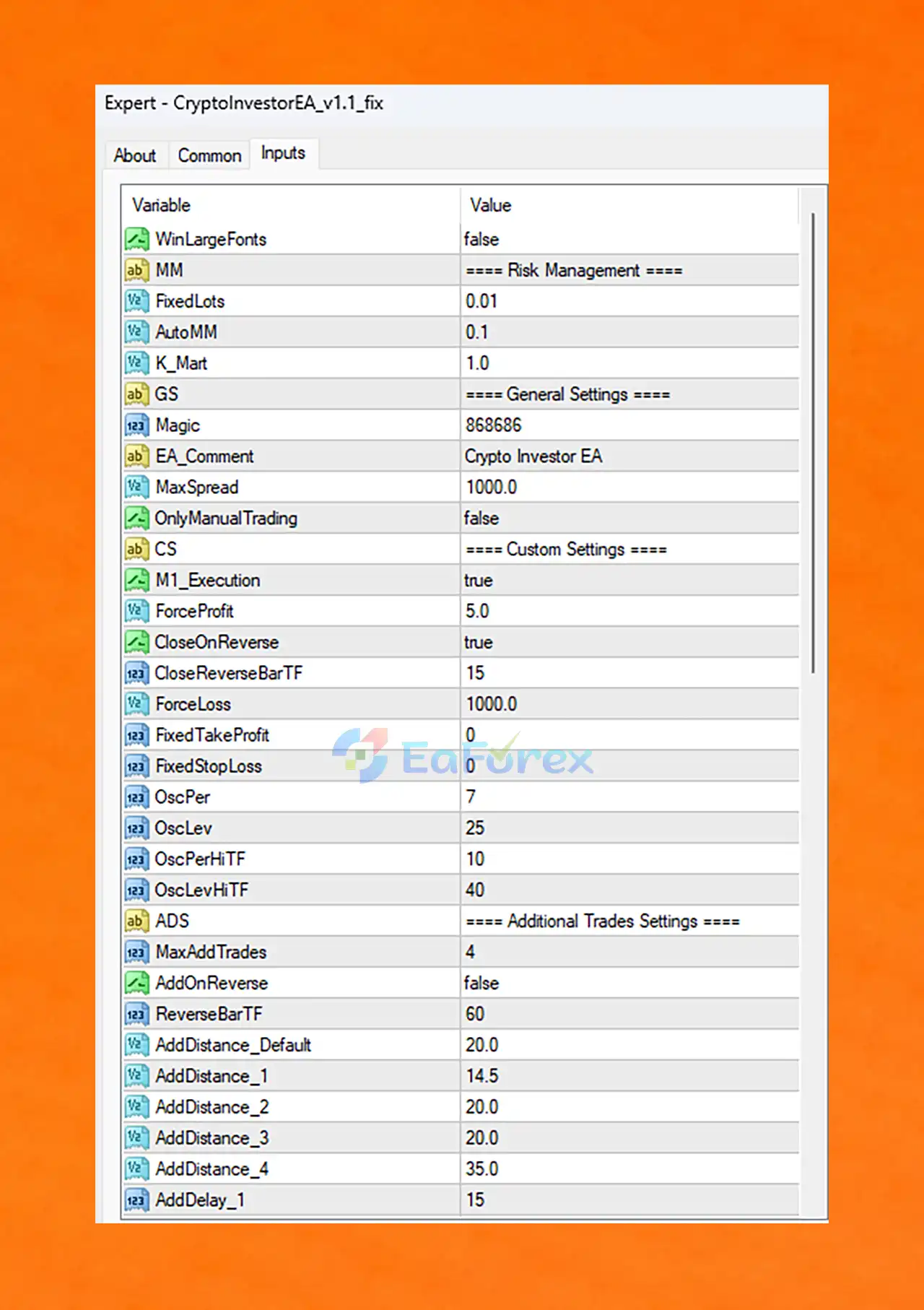Viewport: 924px width, 1310px height.
Task: Click the K_Mart double type icon
Action: 136,363
